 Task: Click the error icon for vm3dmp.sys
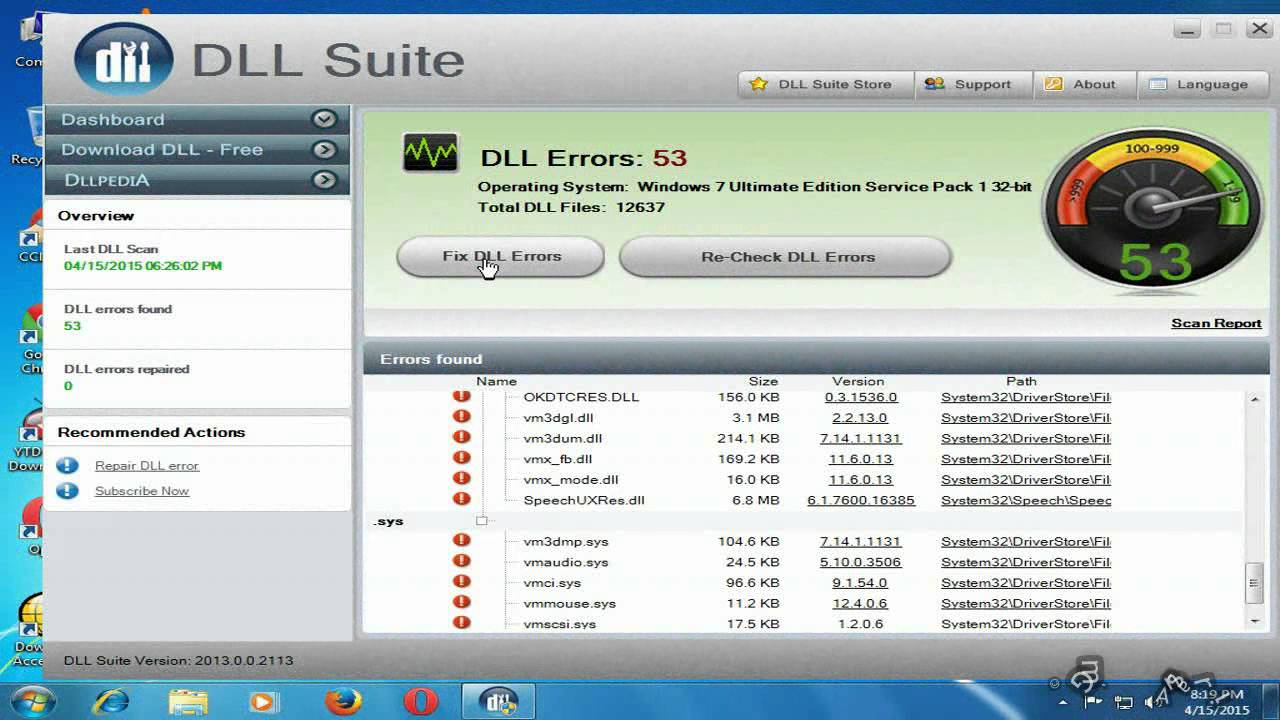tap(461, 540)
